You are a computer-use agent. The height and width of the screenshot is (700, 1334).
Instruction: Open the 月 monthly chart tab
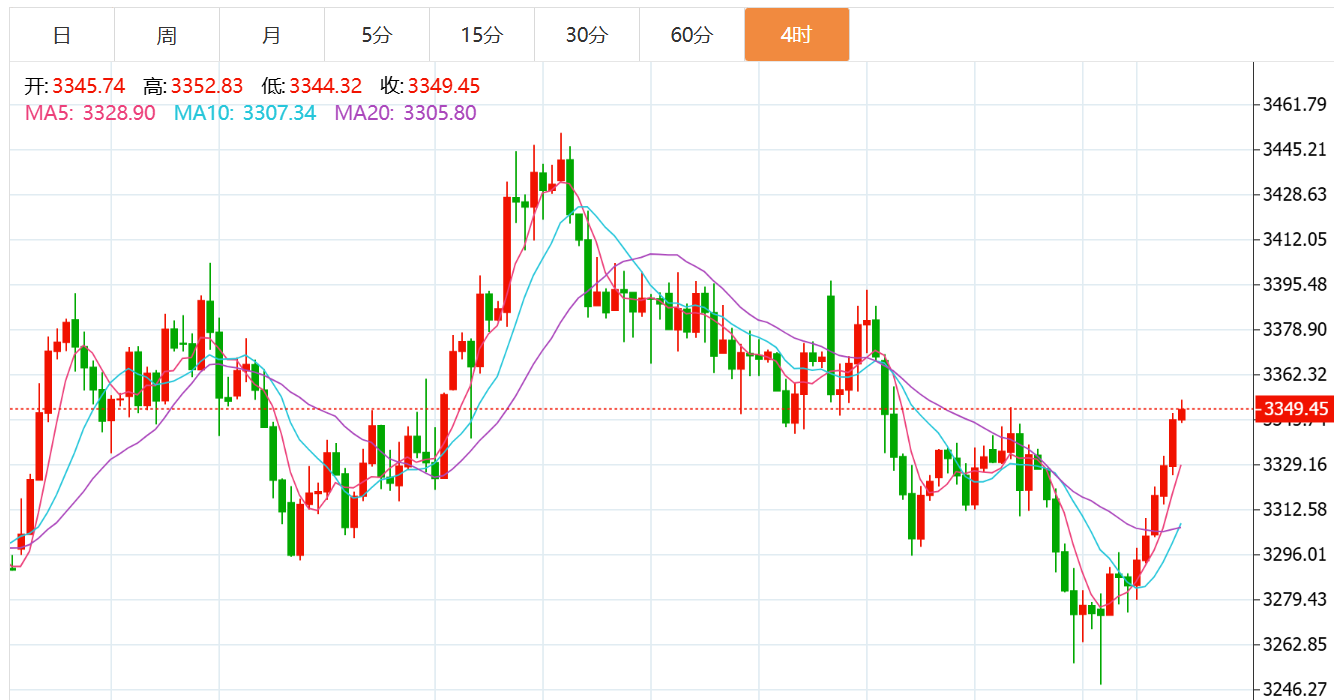point(272,35)
